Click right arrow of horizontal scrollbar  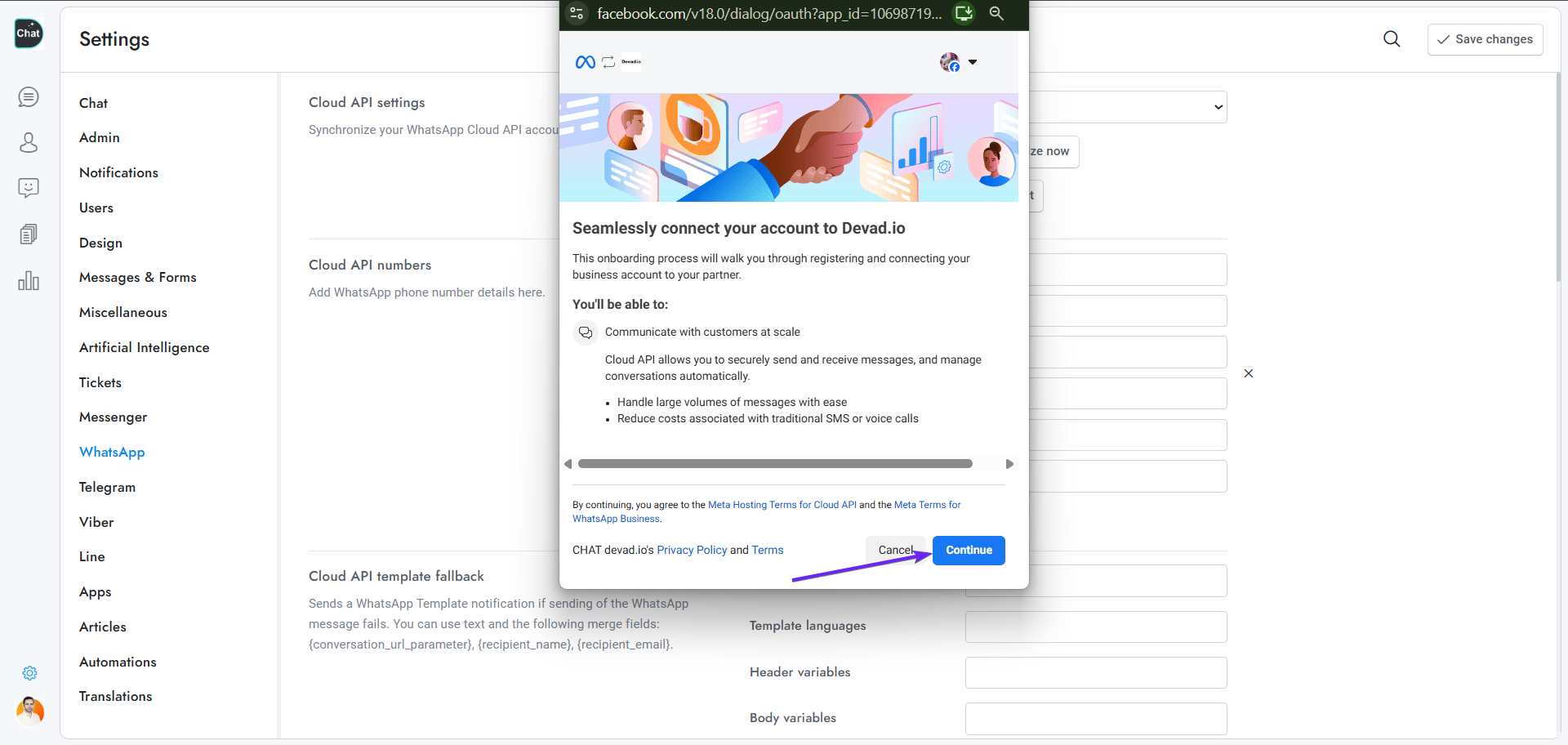point(1009,464)
